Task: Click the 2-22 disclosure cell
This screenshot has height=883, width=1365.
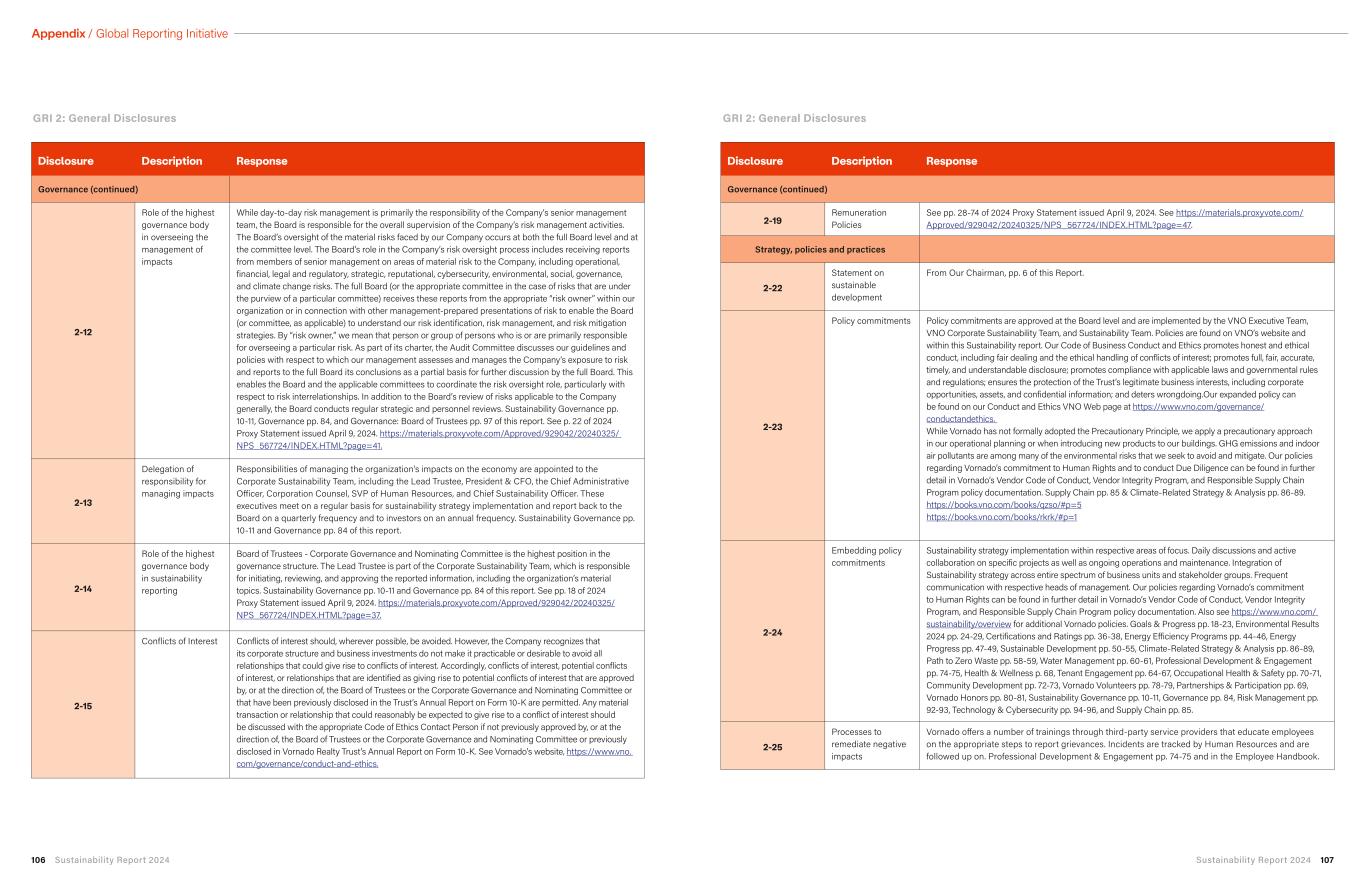Action: [x=772, y=287]
